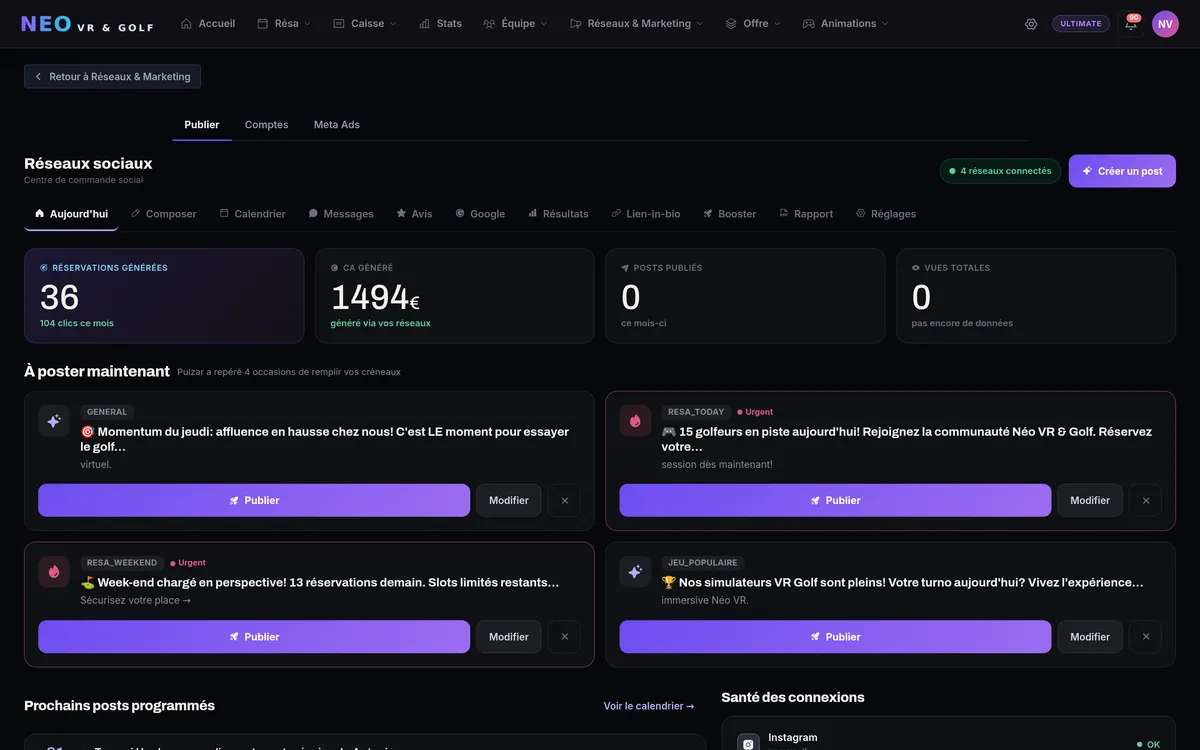Publish the simulateurs VR Golf post
The height and width of the screenshot is (750, 1200).
coord(835,637)
